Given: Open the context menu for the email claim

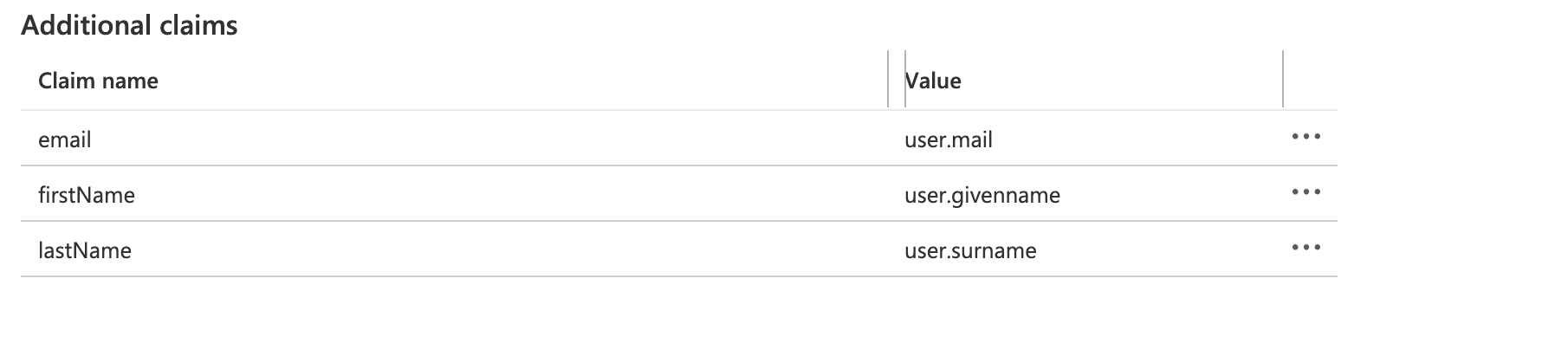Looking at the screenshot, I should pyautogui.click(x=1306, y=137).
